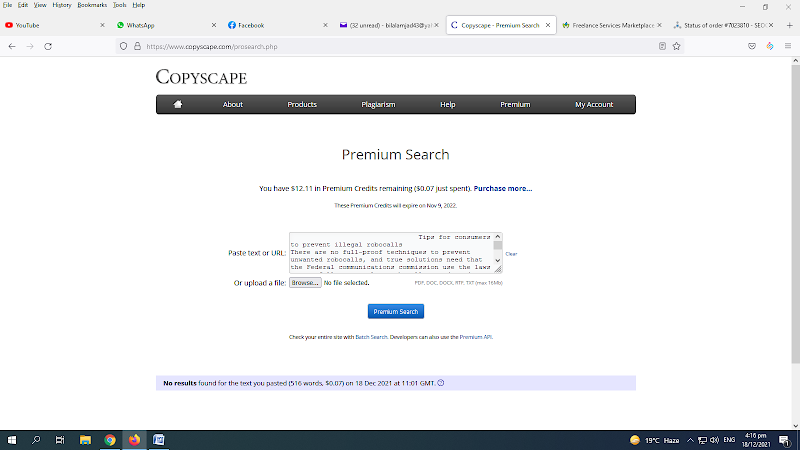
Task: Open Task View in the taskbar
Action: pyautogui.click(x=60, y=440)
